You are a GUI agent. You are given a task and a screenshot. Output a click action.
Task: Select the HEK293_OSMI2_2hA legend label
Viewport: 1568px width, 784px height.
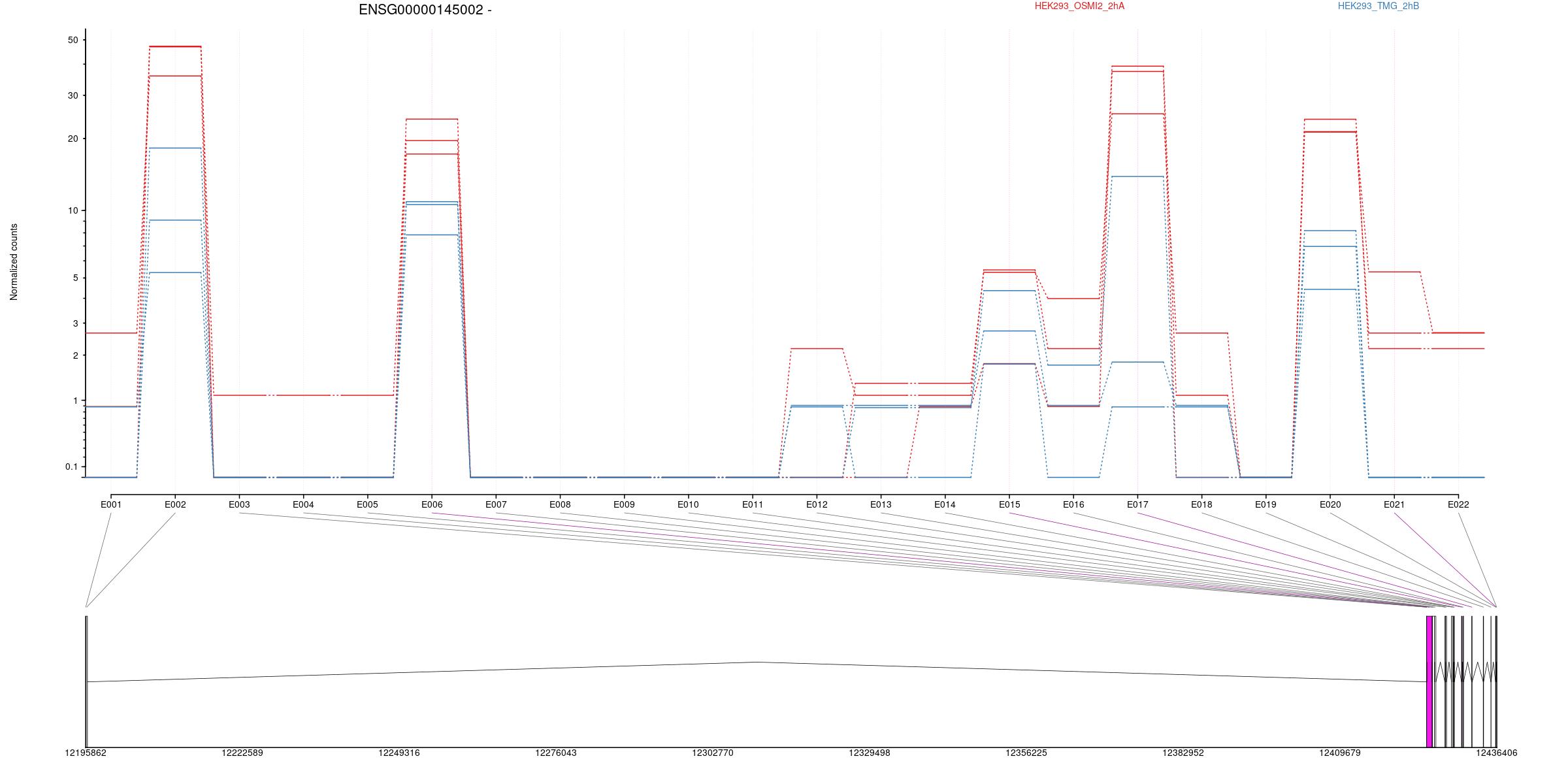click(x=1079, y=6)
